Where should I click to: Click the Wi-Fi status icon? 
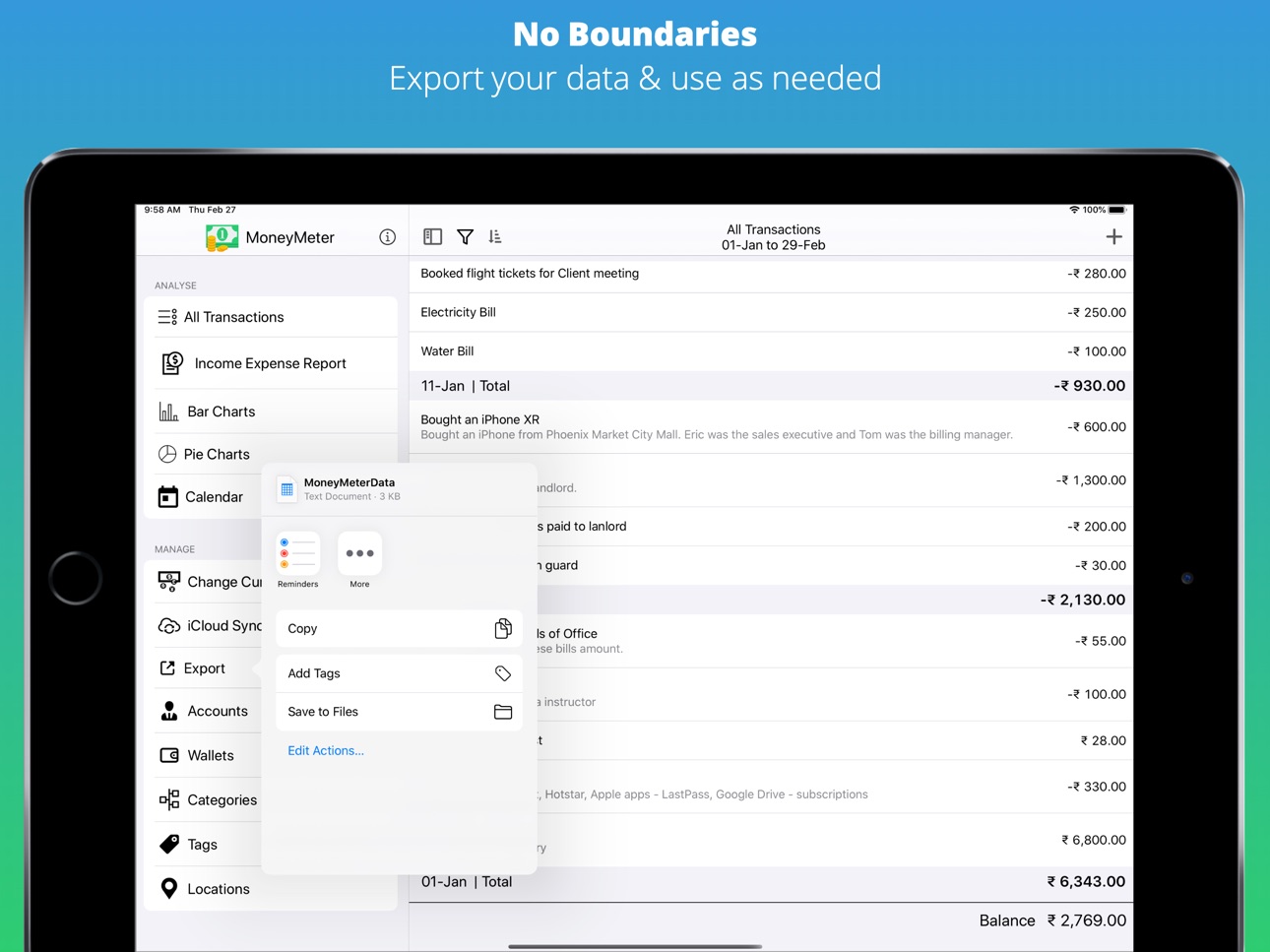pyautogui.click(x=1074, y=210)
